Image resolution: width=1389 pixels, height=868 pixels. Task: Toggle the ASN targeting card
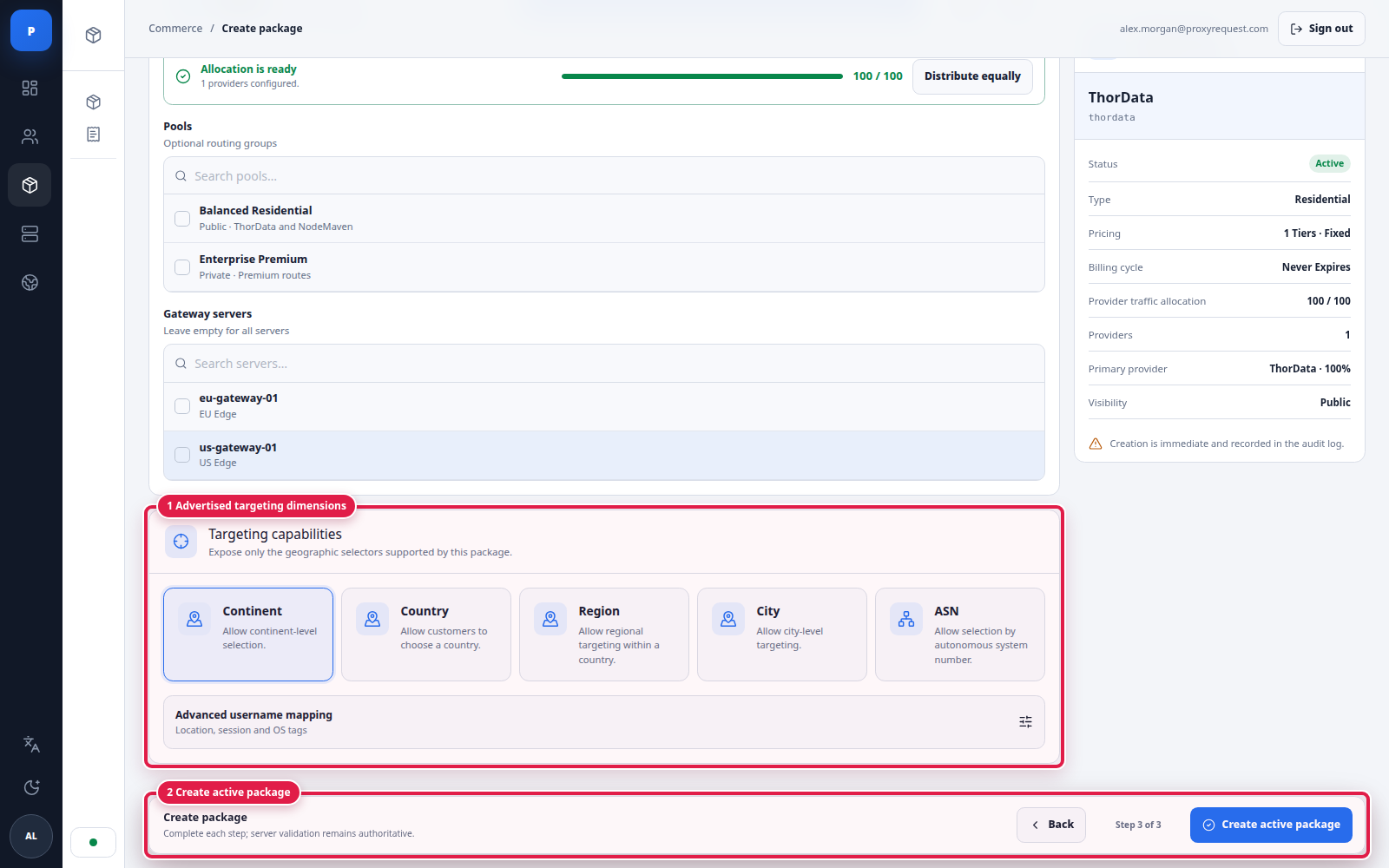(x=960, y=635)
